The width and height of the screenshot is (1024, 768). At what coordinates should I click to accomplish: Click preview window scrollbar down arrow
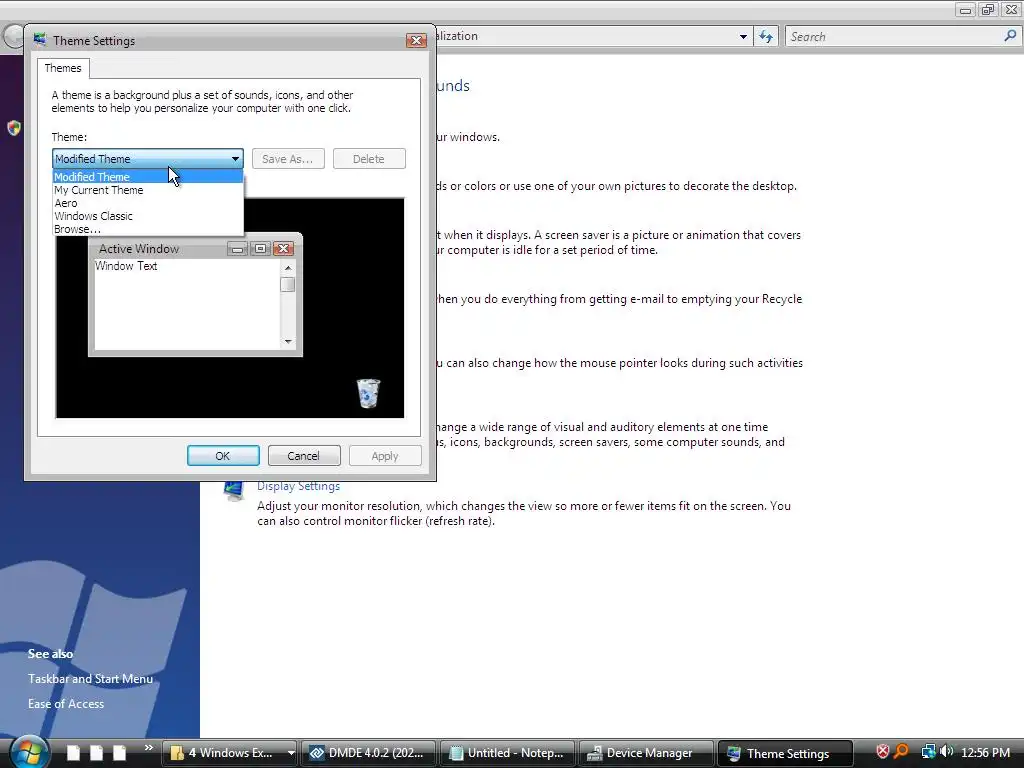click(x=288, y=342)
